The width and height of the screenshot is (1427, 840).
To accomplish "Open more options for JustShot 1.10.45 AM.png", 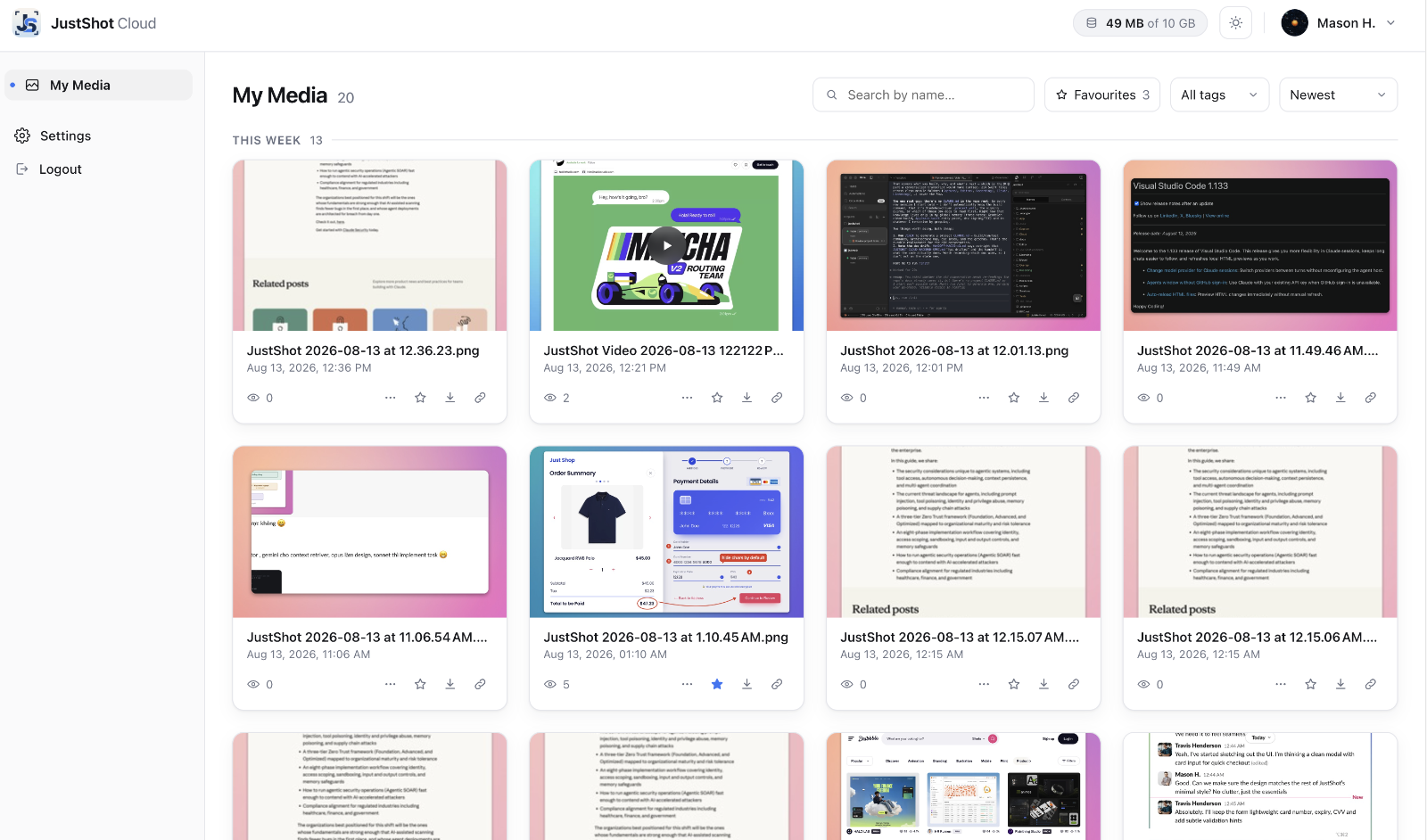I will coord(687,684).
